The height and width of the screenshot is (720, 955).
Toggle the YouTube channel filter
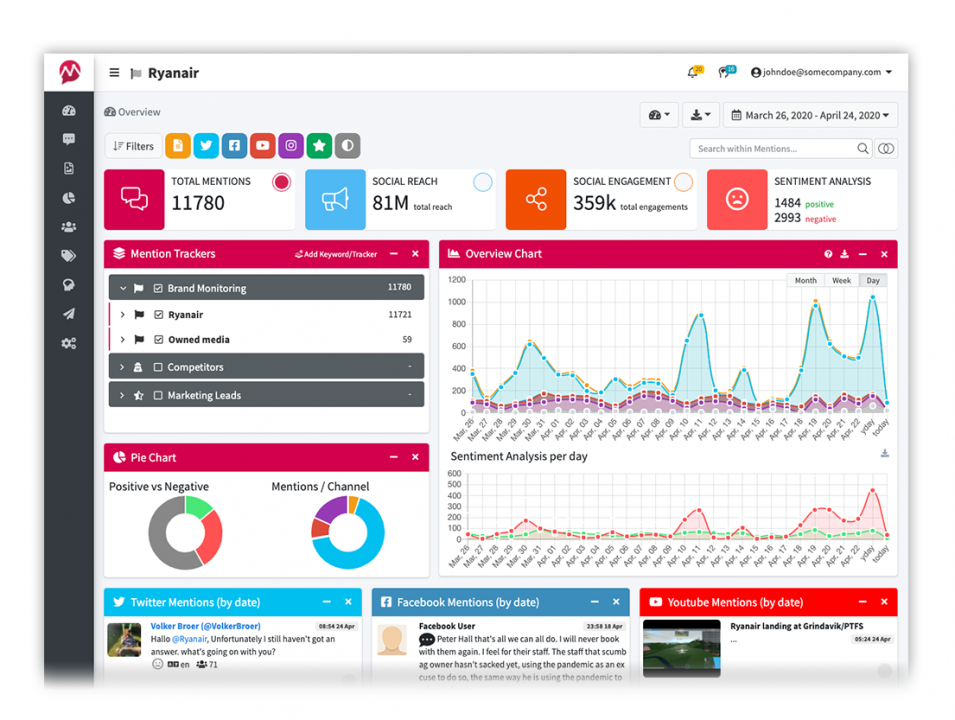point(263,146)
